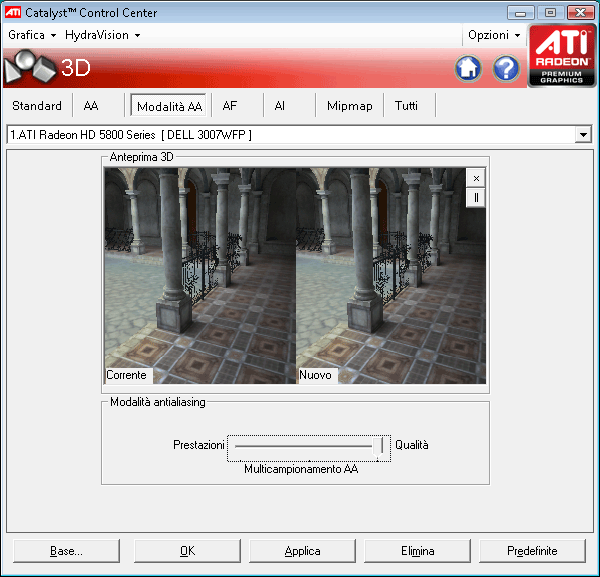Open Help via question mark icon
This screenshot has width=600, height=577.
(506, 68)
